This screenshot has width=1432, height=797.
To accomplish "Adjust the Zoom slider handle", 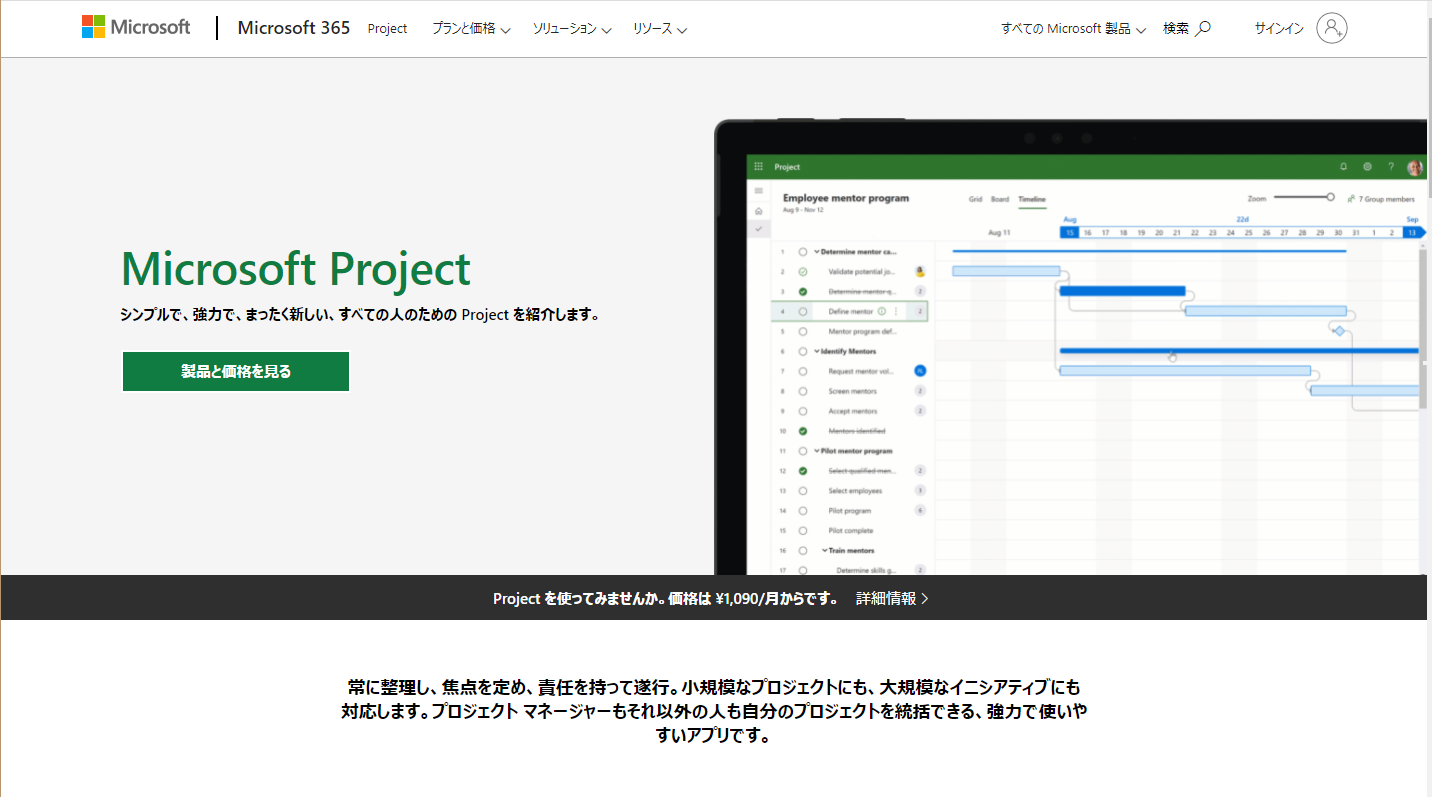I will point(1330,197).
